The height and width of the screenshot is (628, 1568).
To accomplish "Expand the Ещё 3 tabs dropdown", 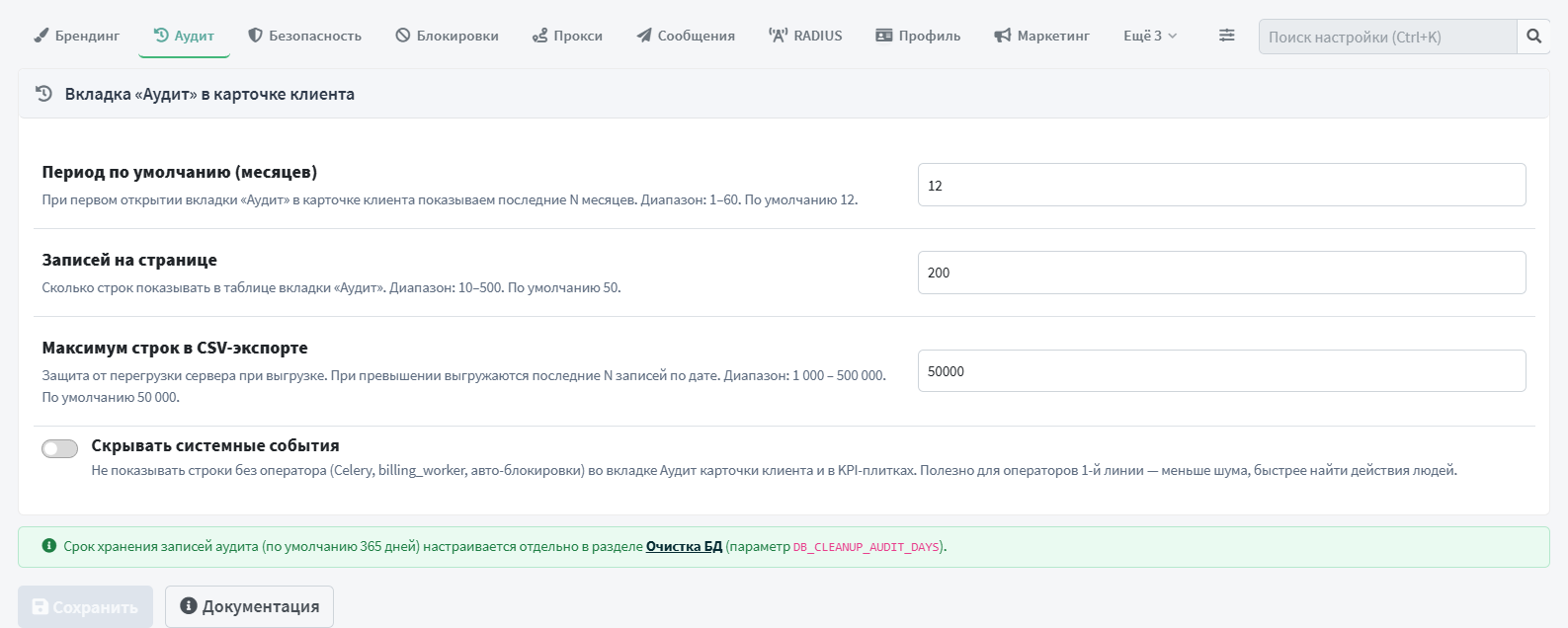I will (1150, 36).
